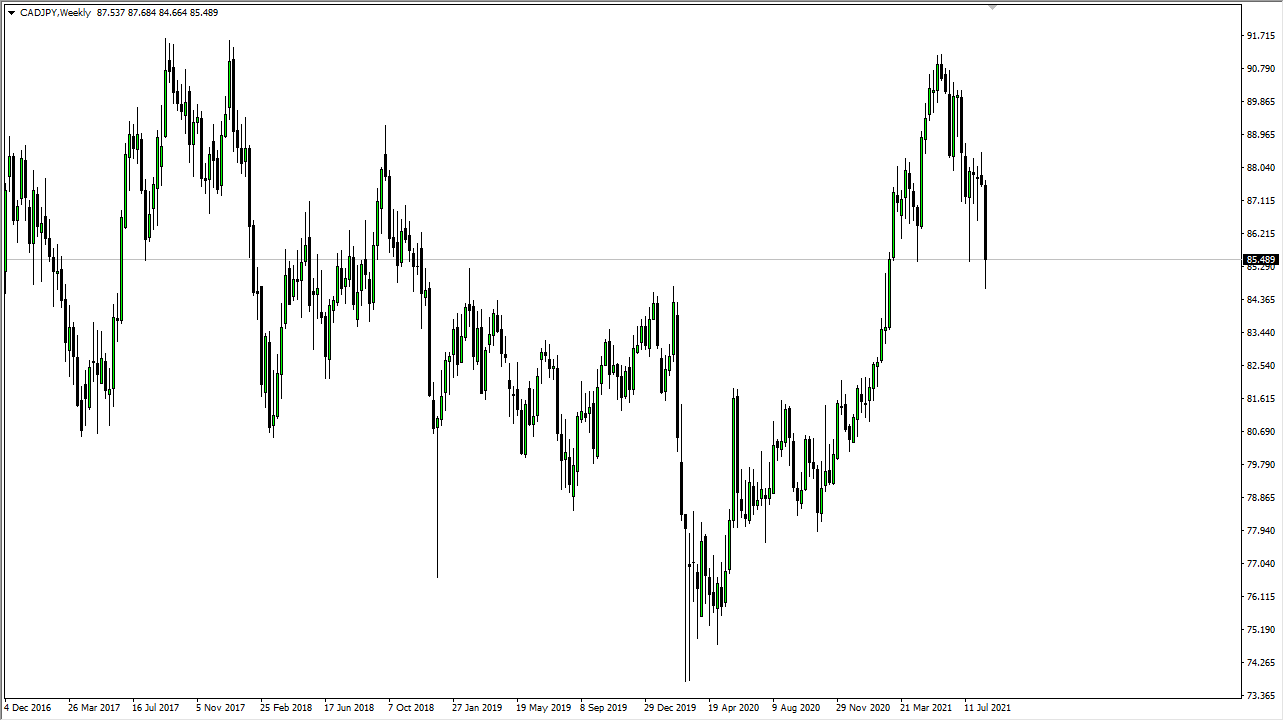The image size is (1284, 721).
Task: Collapse the CADJPY,Weekly data window expander
Action: click(x=12, y=12)
